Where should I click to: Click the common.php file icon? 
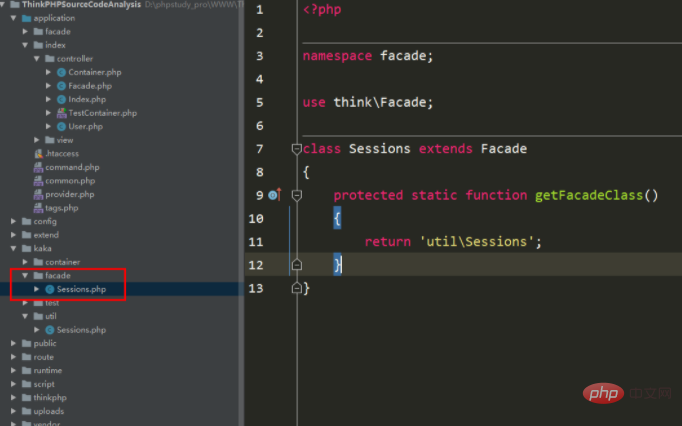click(38, 181)
